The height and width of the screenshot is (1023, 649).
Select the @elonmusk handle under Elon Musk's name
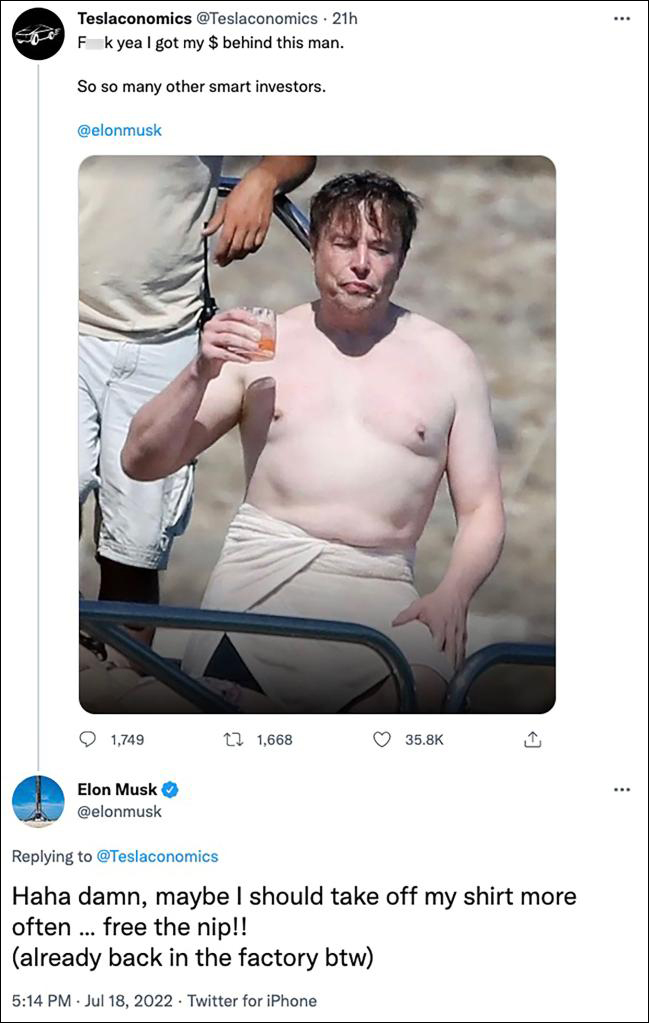tap(119, 812)
